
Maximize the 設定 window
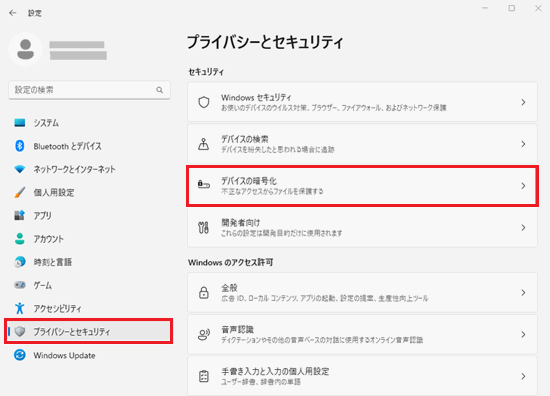click(x=511, y=8)
